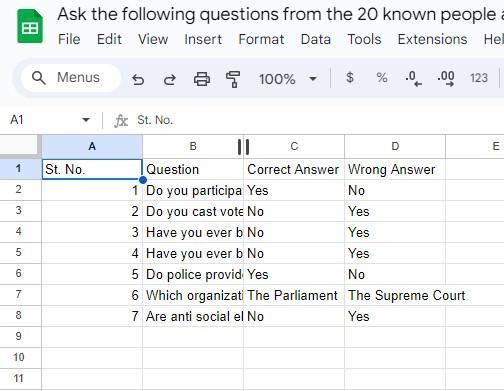The width and height of the screenshot is (504, 391).
Task: Select column D header
Action: coord(395,146)
